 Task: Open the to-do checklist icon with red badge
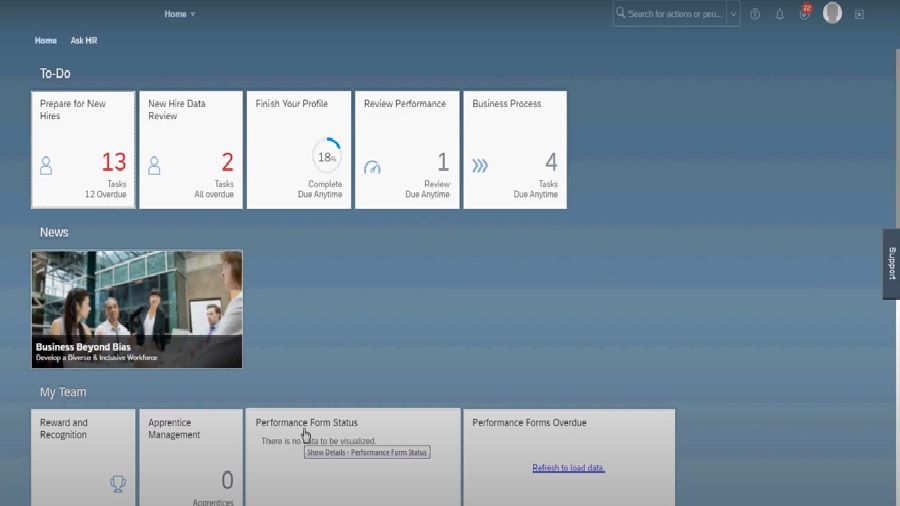coord(805,13)
